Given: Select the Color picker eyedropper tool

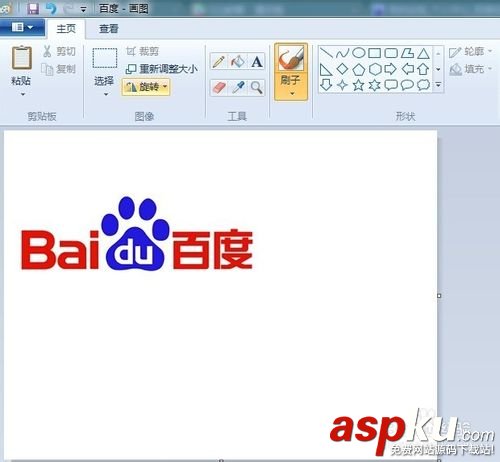Looking at the screenshot, I should tap(238, 88).
